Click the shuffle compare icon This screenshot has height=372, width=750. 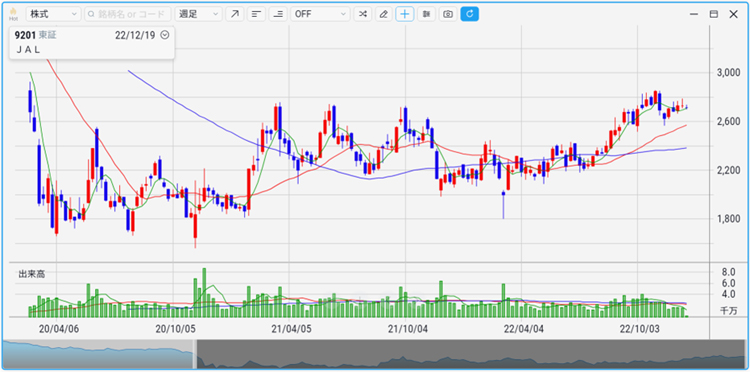(x=362, y=14)
